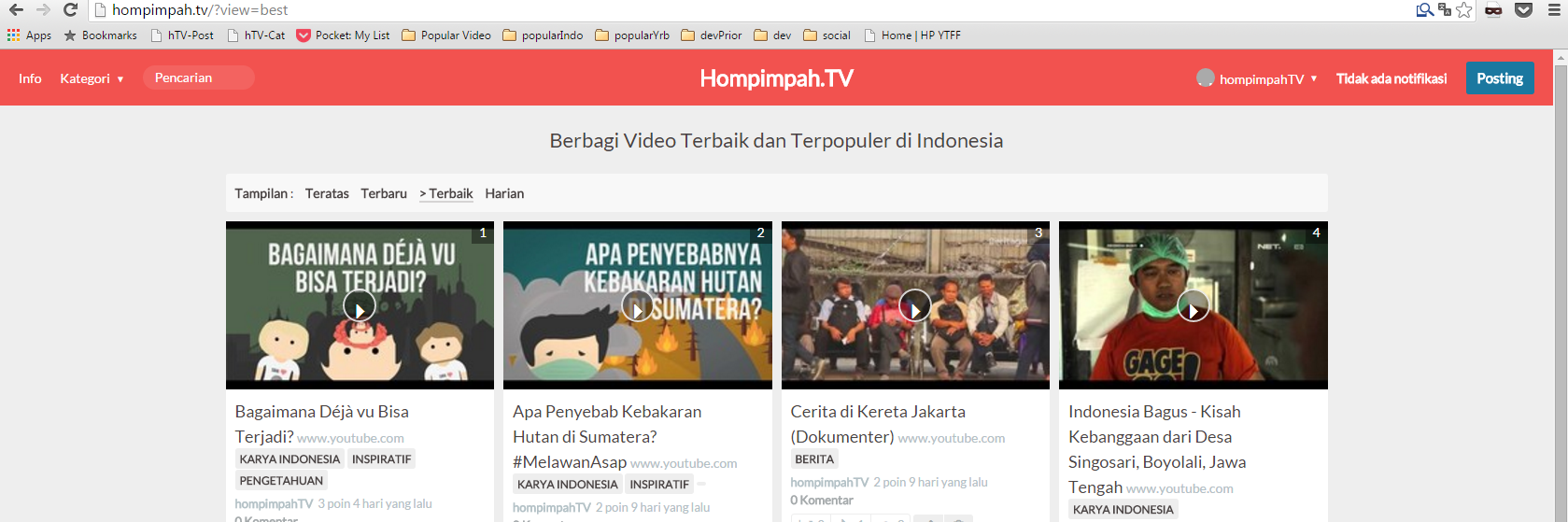
Task: Click the browser forward arrow
Action: [x=43, y=9]
